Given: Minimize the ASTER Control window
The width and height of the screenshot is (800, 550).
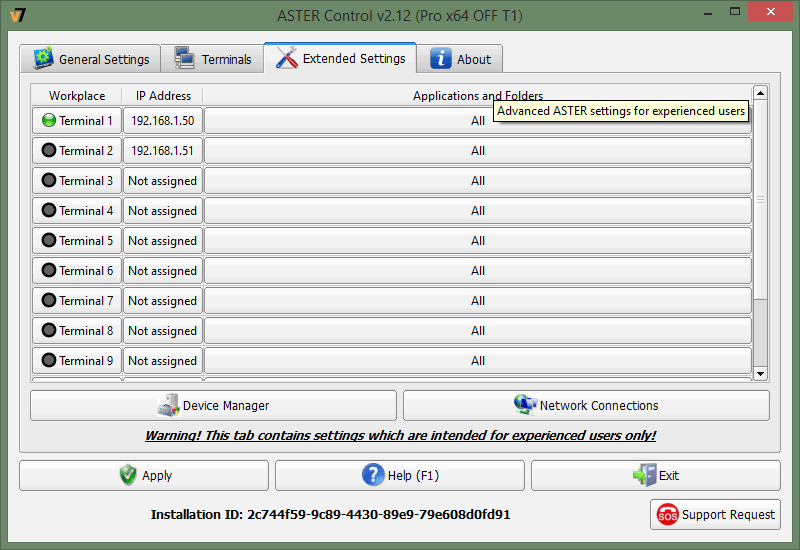Looking at the screenshot, I should tap(708, 13).
